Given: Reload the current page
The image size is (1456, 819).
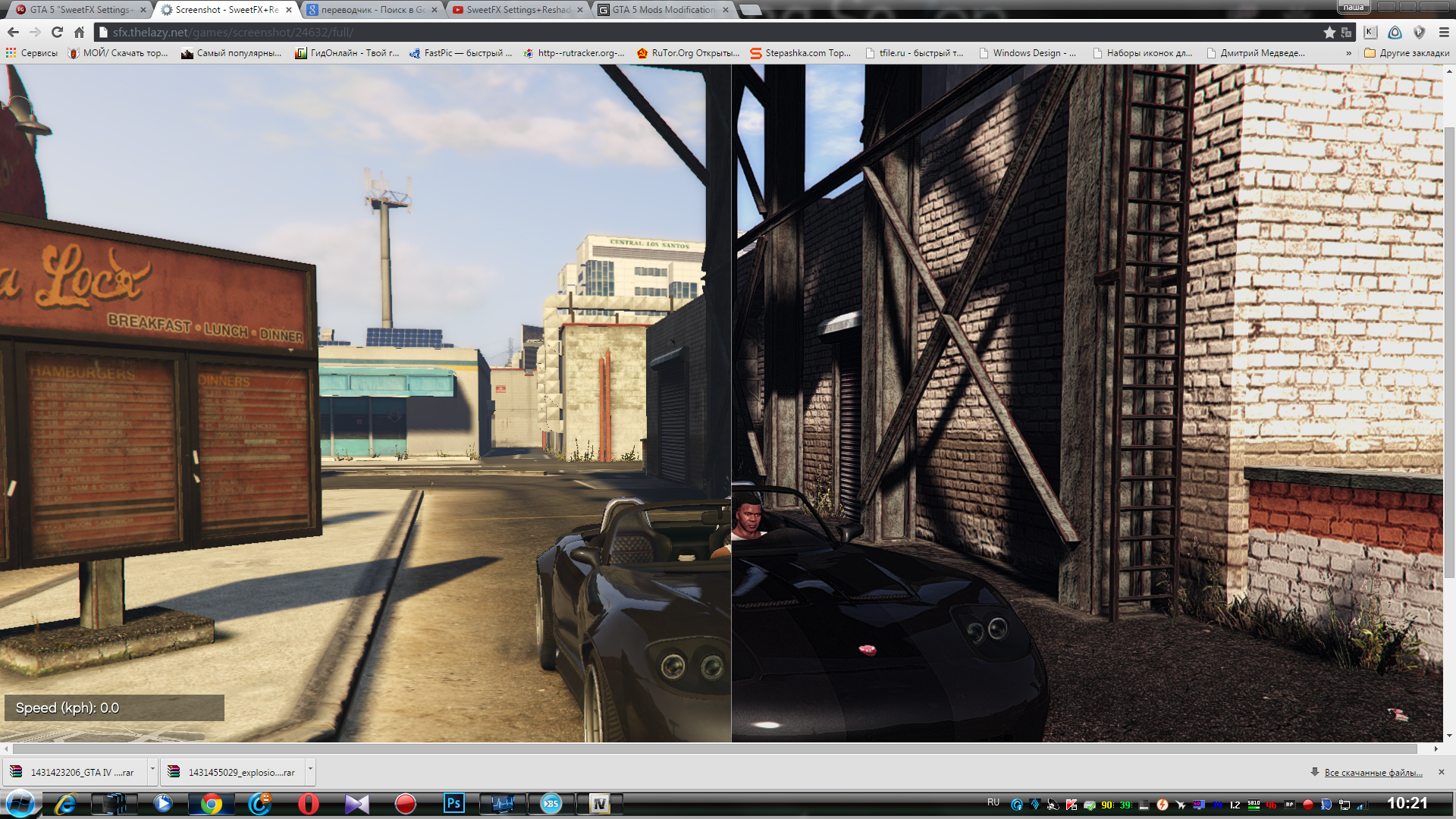Looking at the screenshot, I should pos(57,33).
